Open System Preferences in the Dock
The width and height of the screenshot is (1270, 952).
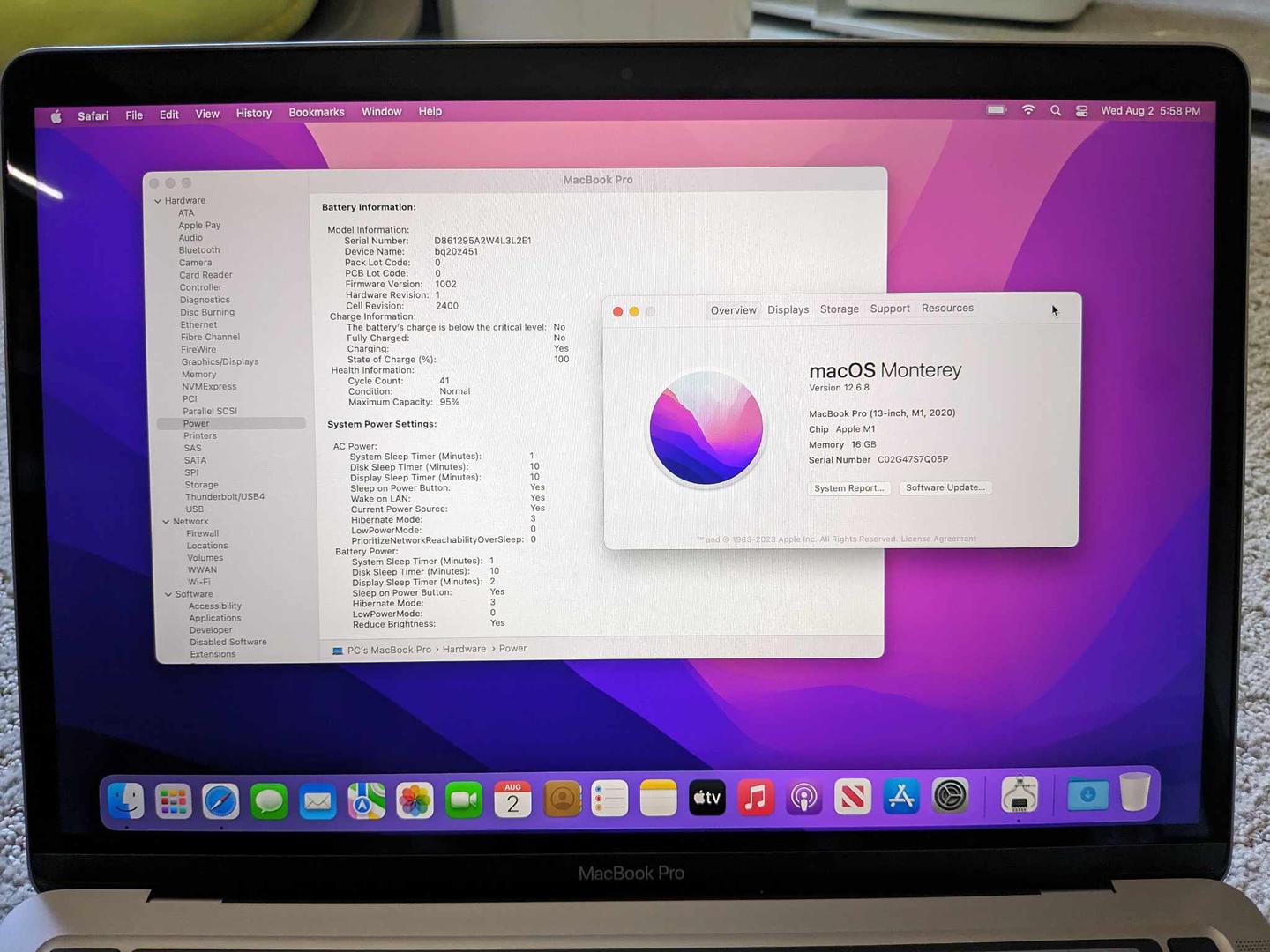click(951, 796)
